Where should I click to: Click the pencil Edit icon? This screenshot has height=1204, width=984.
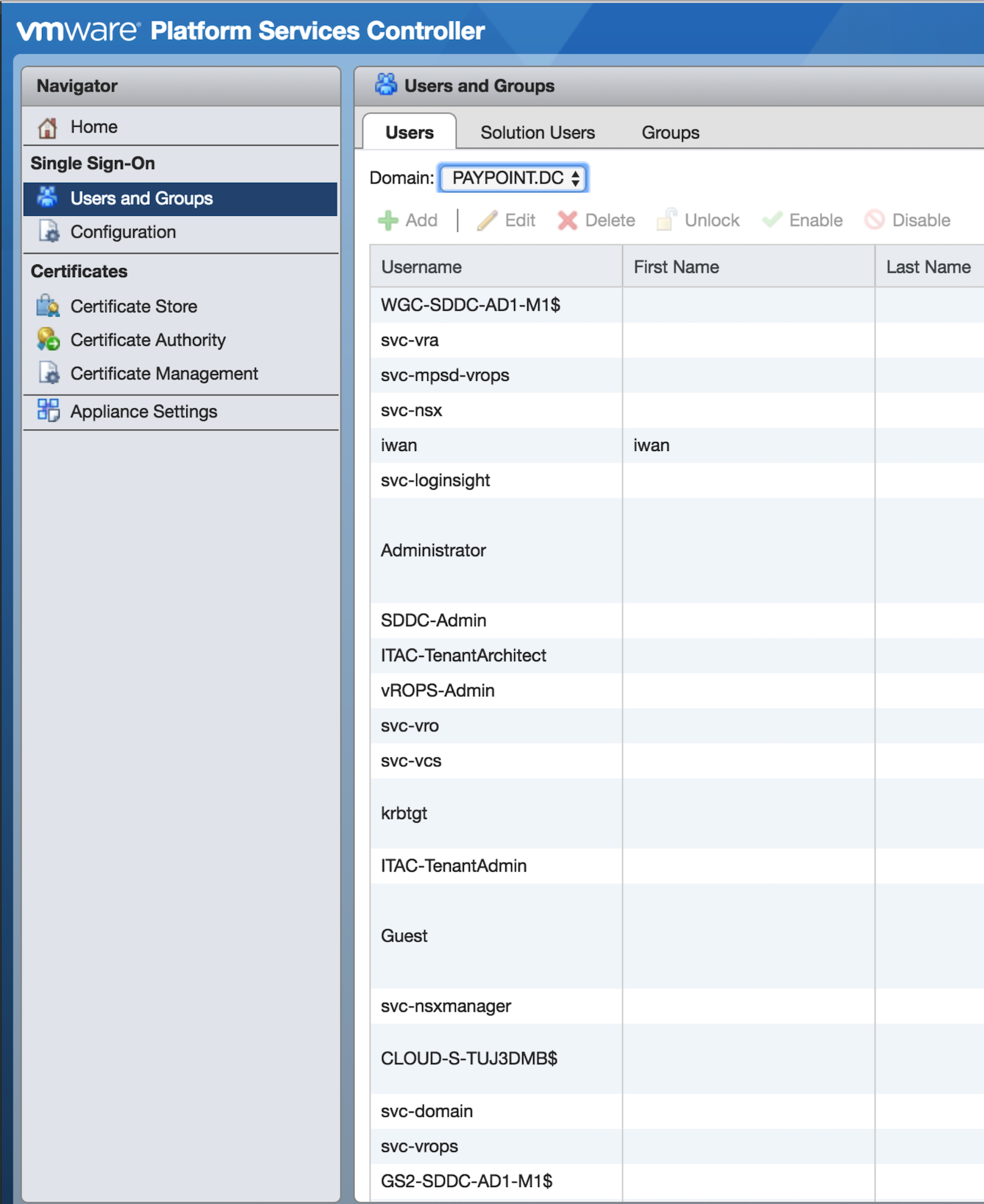[487, 220]
